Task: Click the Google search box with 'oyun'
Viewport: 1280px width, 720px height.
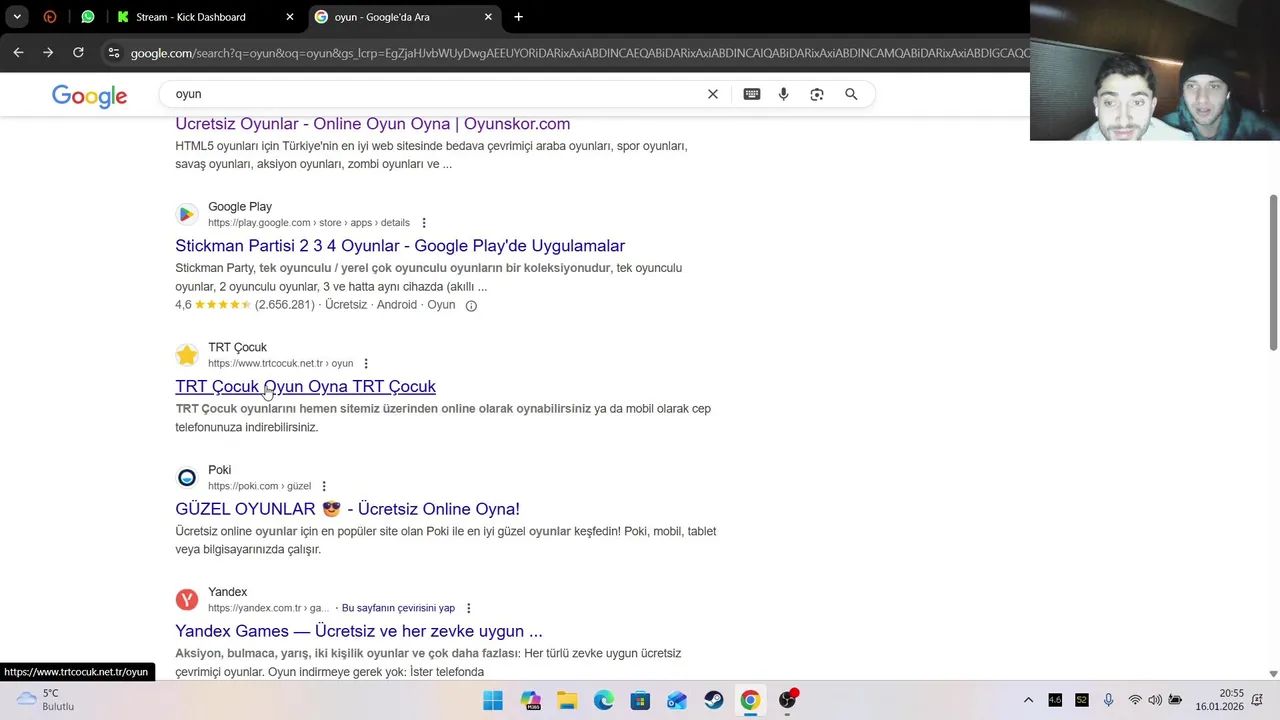Action: (x=435, y=94)
